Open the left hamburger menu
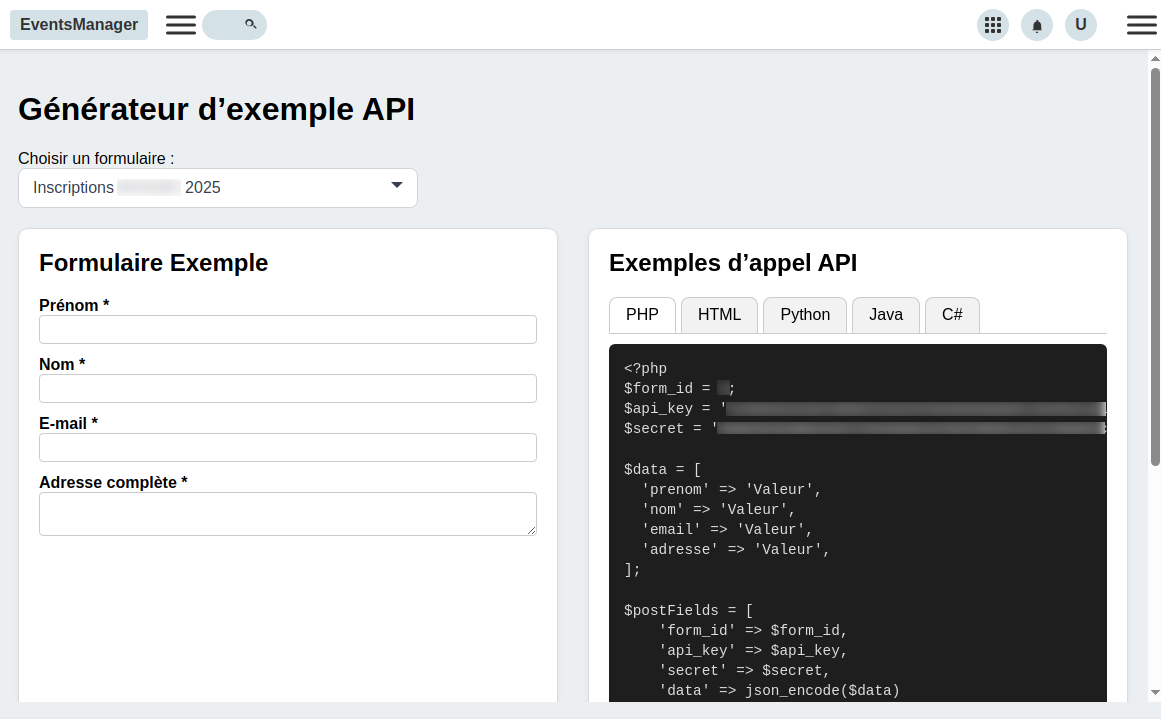 click(181, 25)
